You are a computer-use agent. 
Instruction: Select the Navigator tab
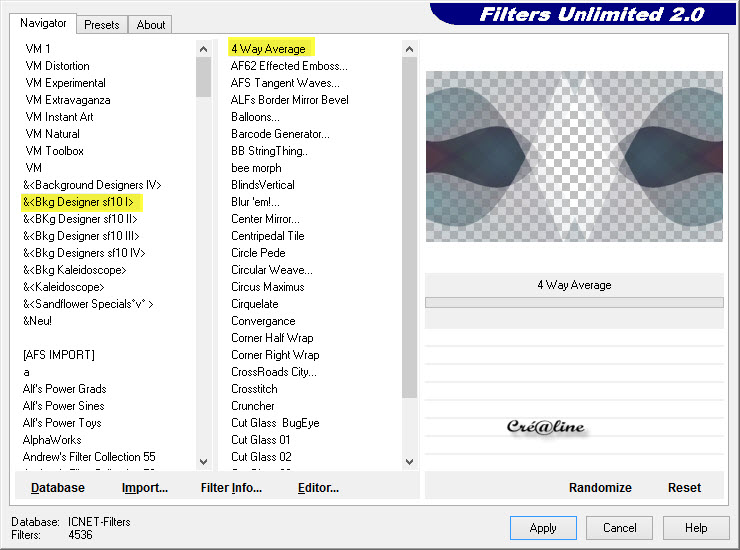pyautogui.click(x=44, y=23)
